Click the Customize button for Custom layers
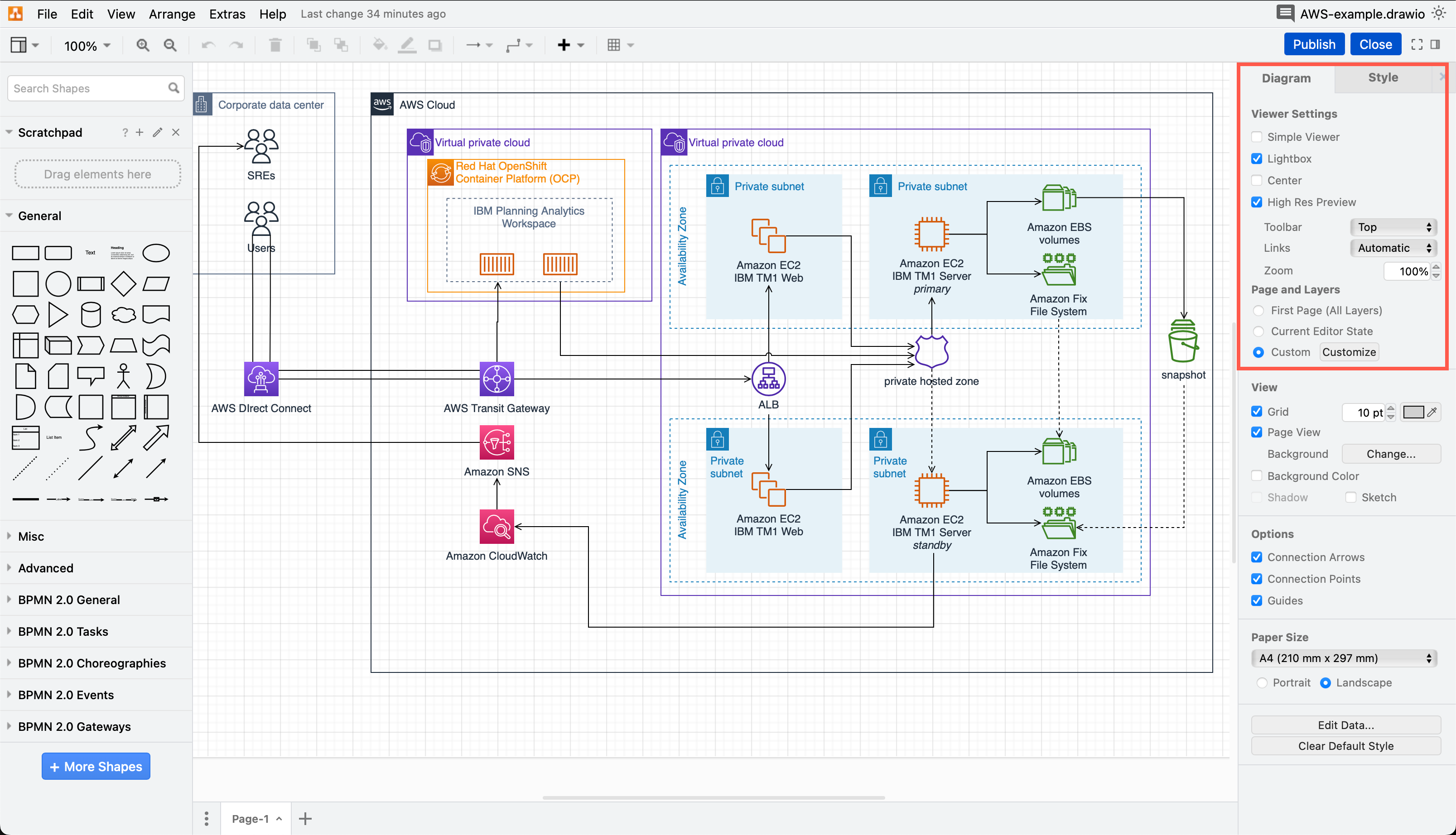Screen dimensions: 1456x835 click(1349, 351)
